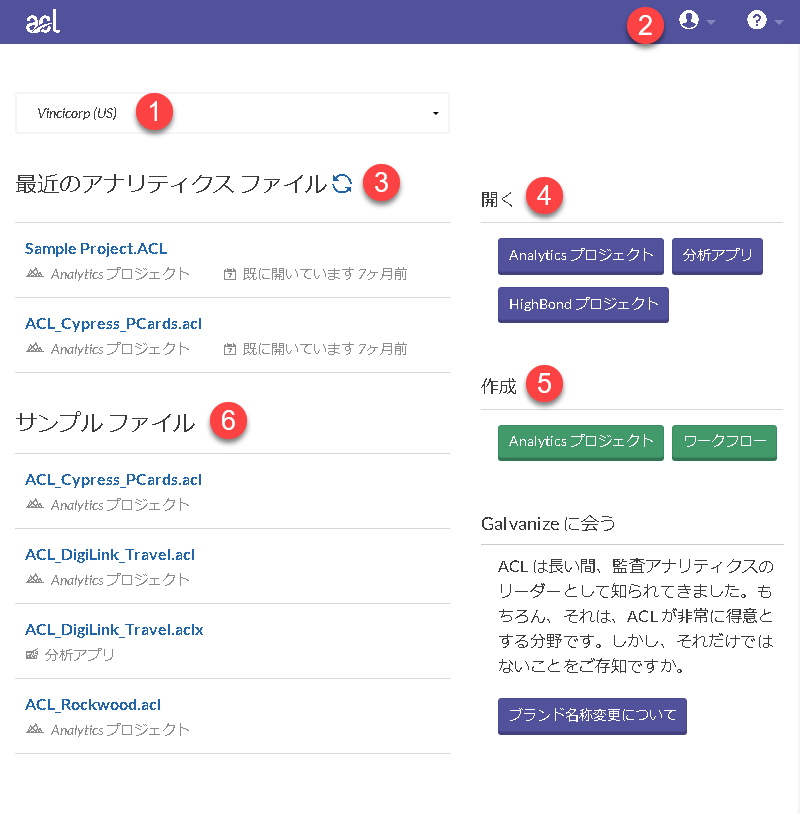Click the ブランド名称変更について button
Image resolution: width=800 pixels, height=814 pixels.
coord(592,715)
